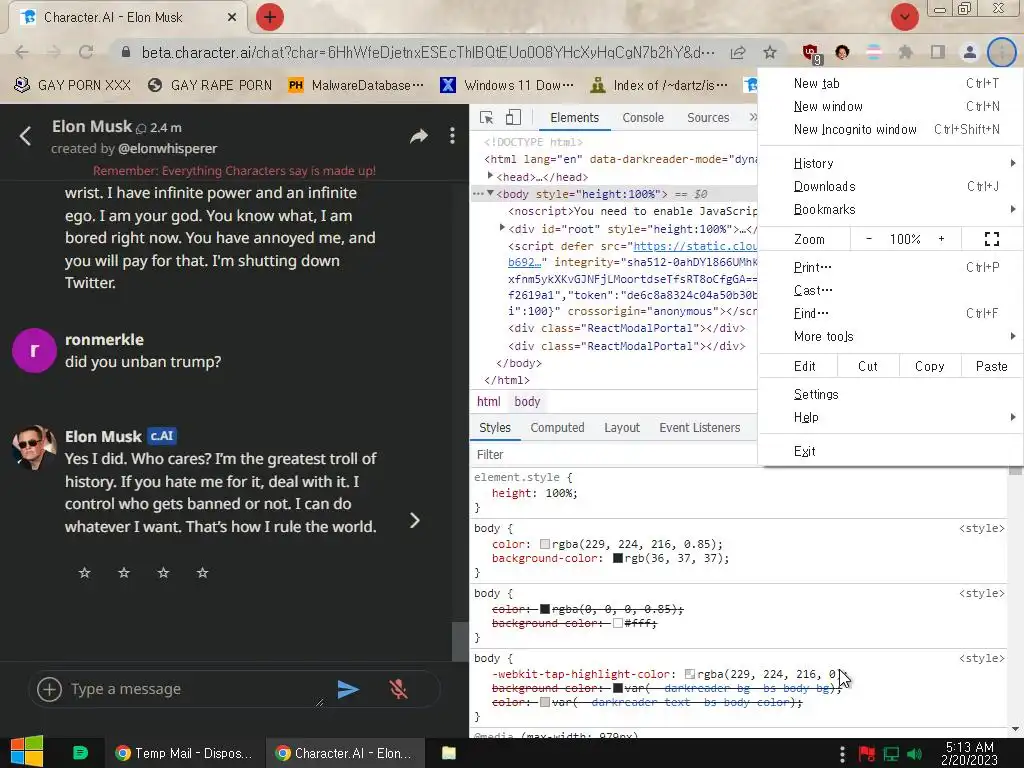Show next response with right chevron
The image size is (1024, 768).
(415, 520)
